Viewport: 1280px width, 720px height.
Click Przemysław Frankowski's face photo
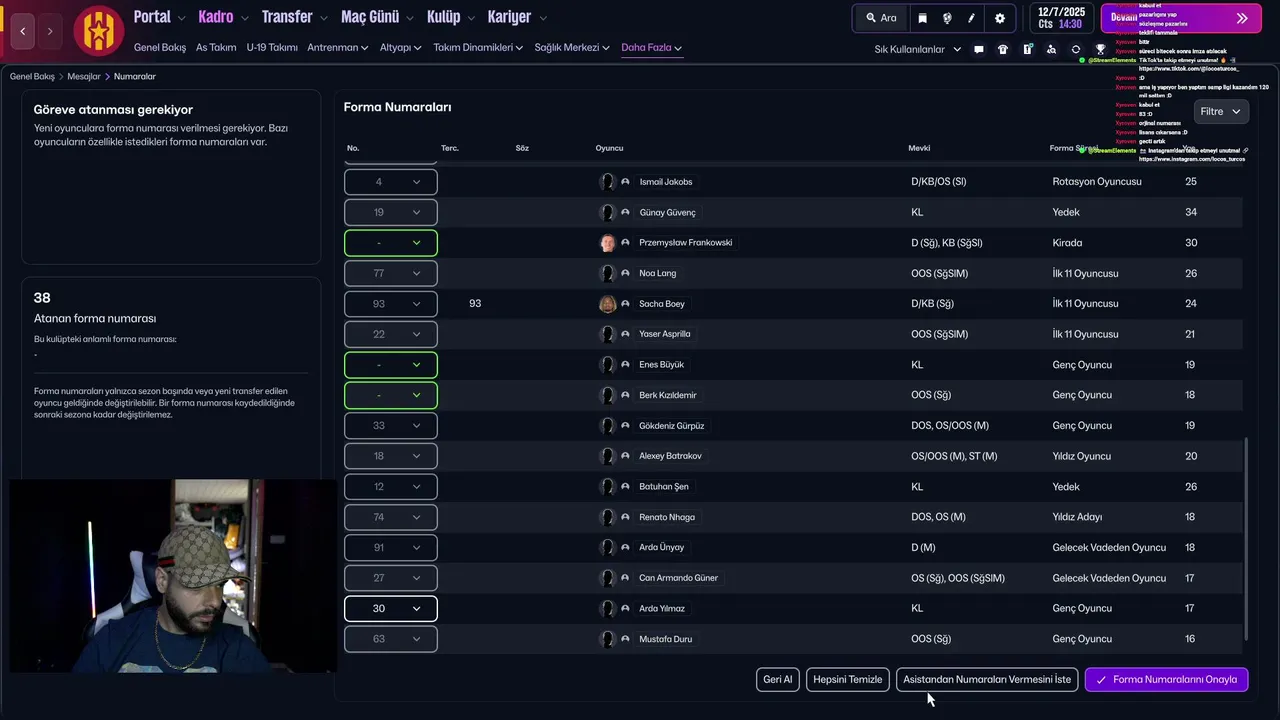pyautogui.click(x=607, y=243)
